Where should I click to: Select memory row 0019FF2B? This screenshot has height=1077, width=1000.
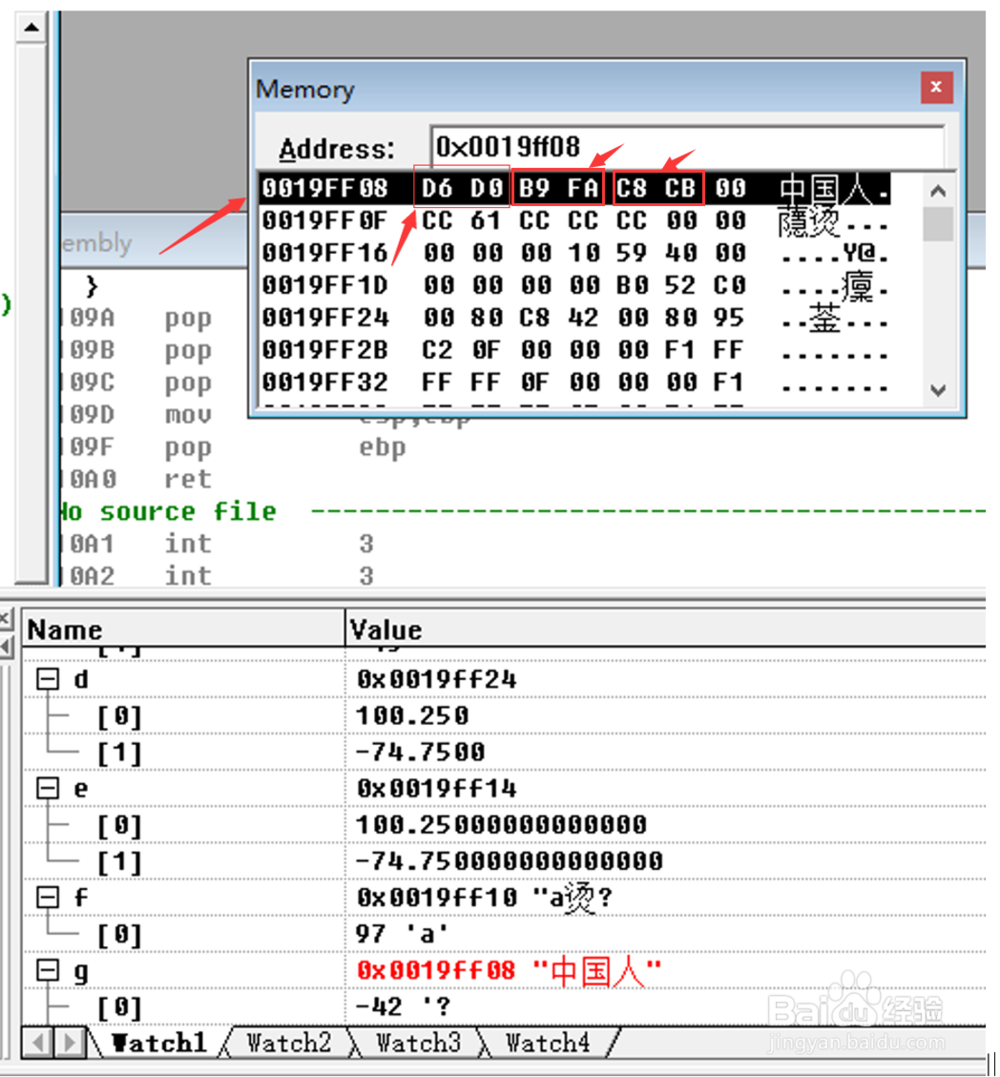[574, 350]
